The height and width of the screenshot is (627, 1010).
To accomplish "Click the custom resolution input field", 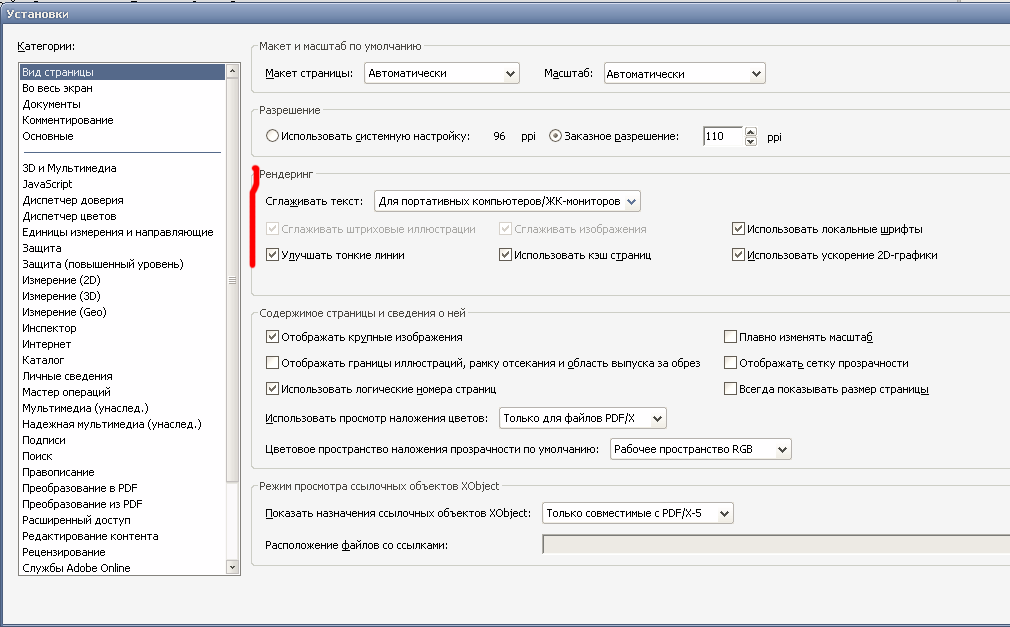I will point(723,137).
